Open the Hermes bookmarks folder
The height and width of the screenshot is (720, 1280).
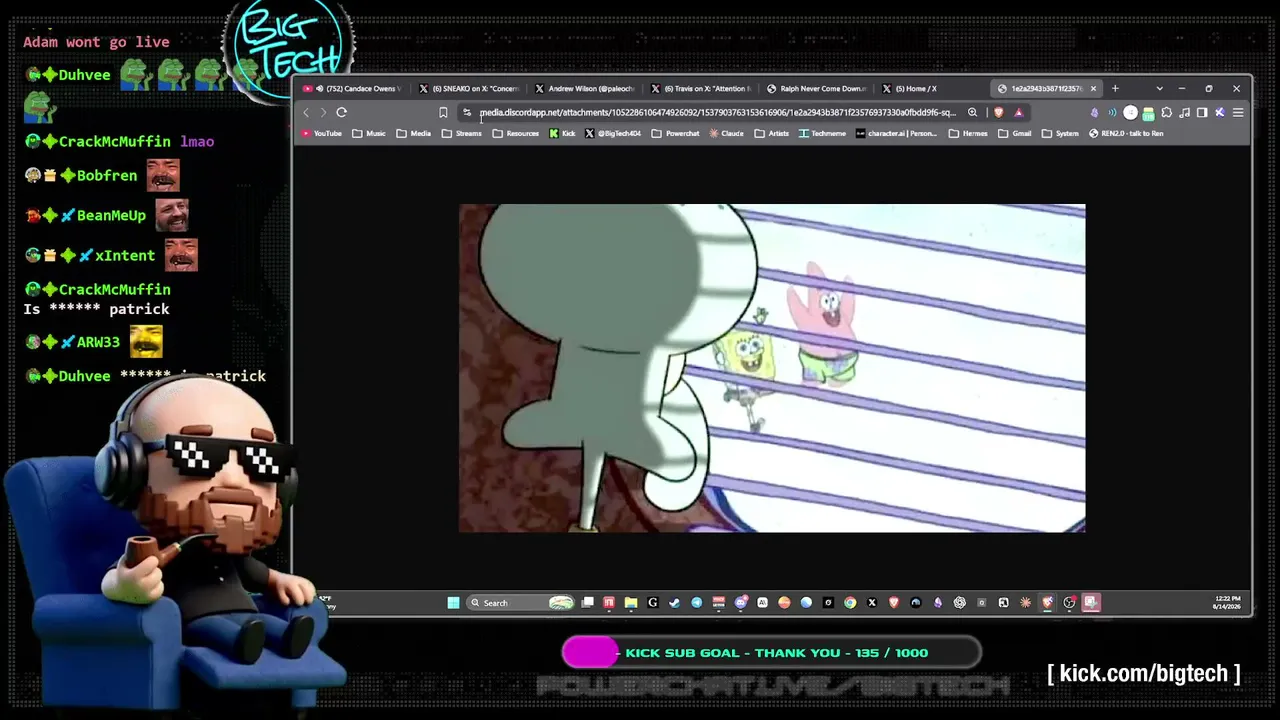coord(968,134)
